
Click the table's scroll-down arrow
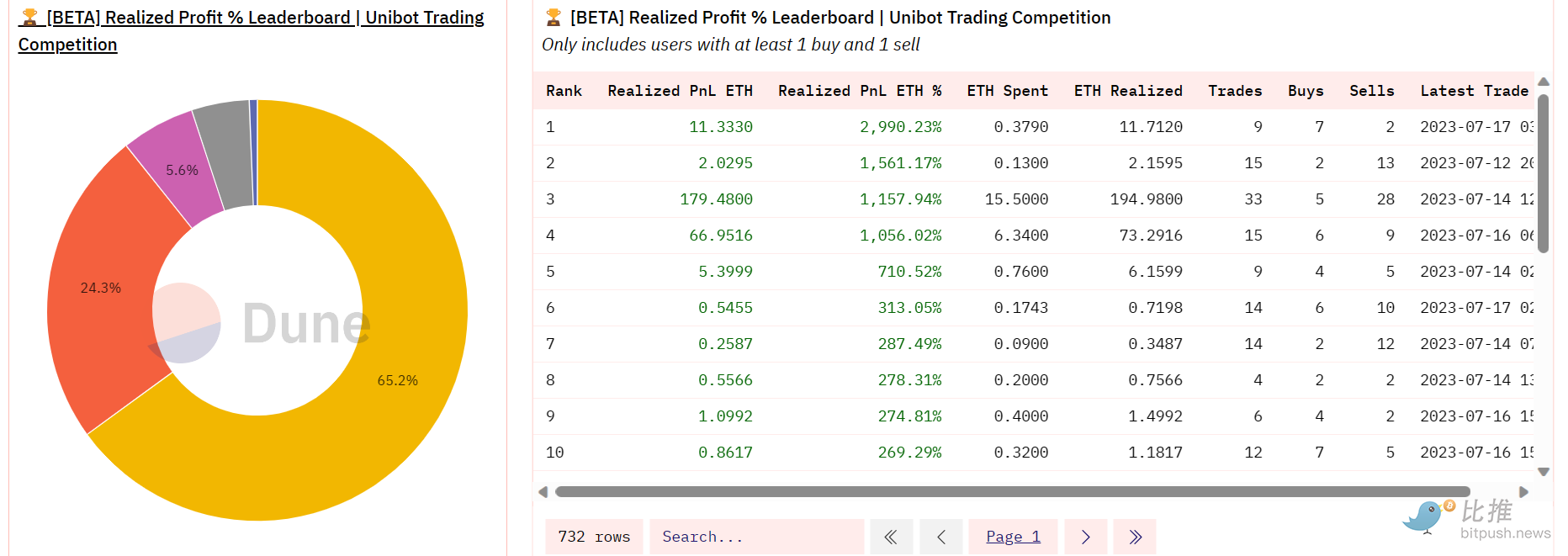coord(1544,472)
